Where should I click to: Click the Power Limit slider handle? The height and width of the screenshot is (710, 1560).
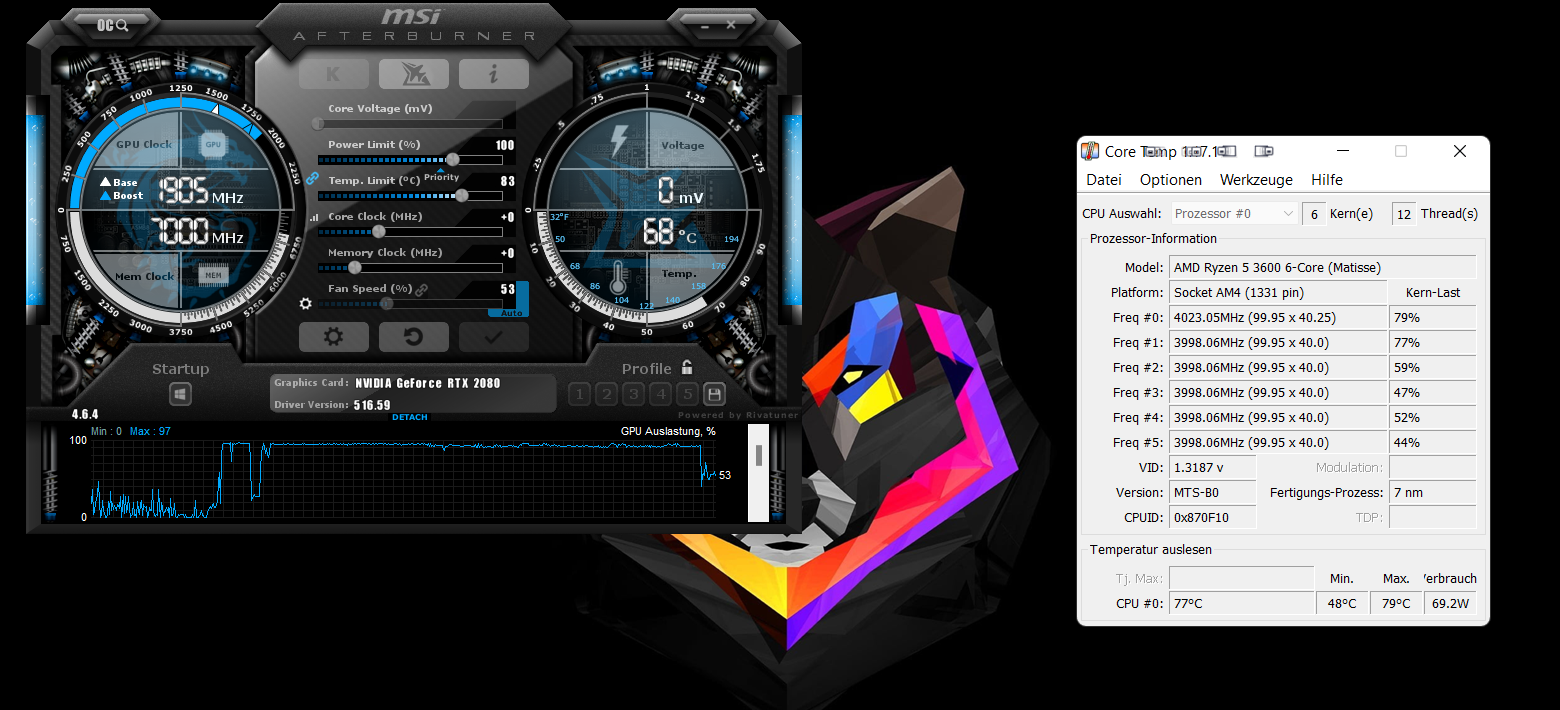pyautogui.click(x=453, y=159)
